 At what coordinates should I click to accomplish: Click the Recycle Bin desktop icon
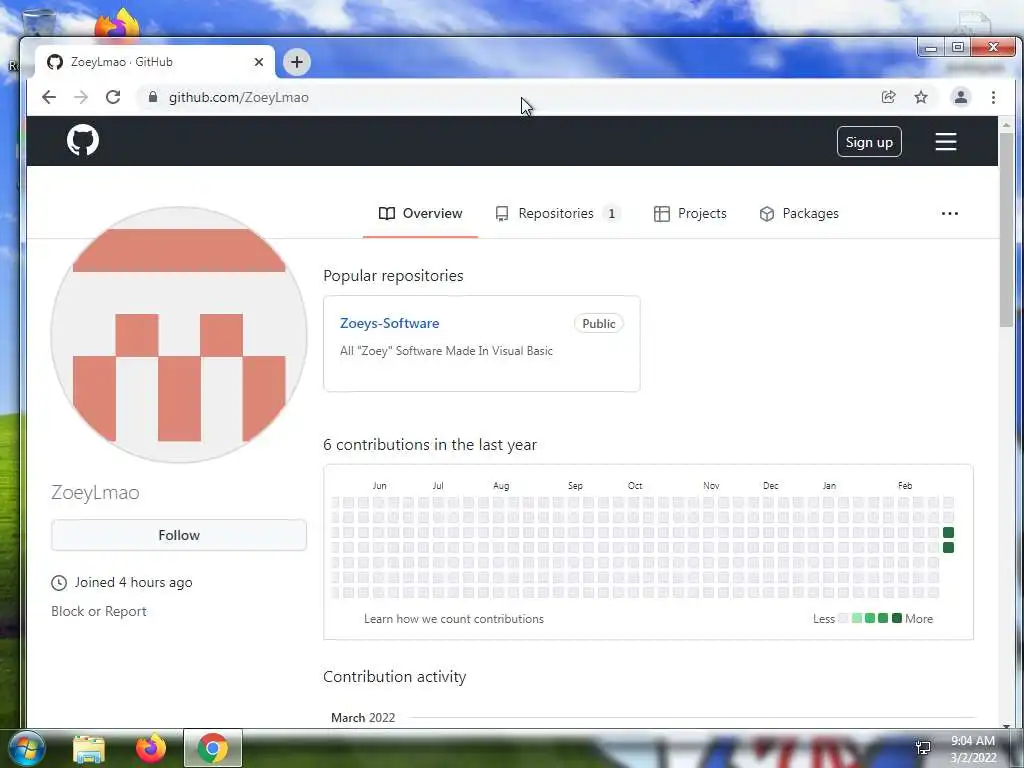(38, 23)
